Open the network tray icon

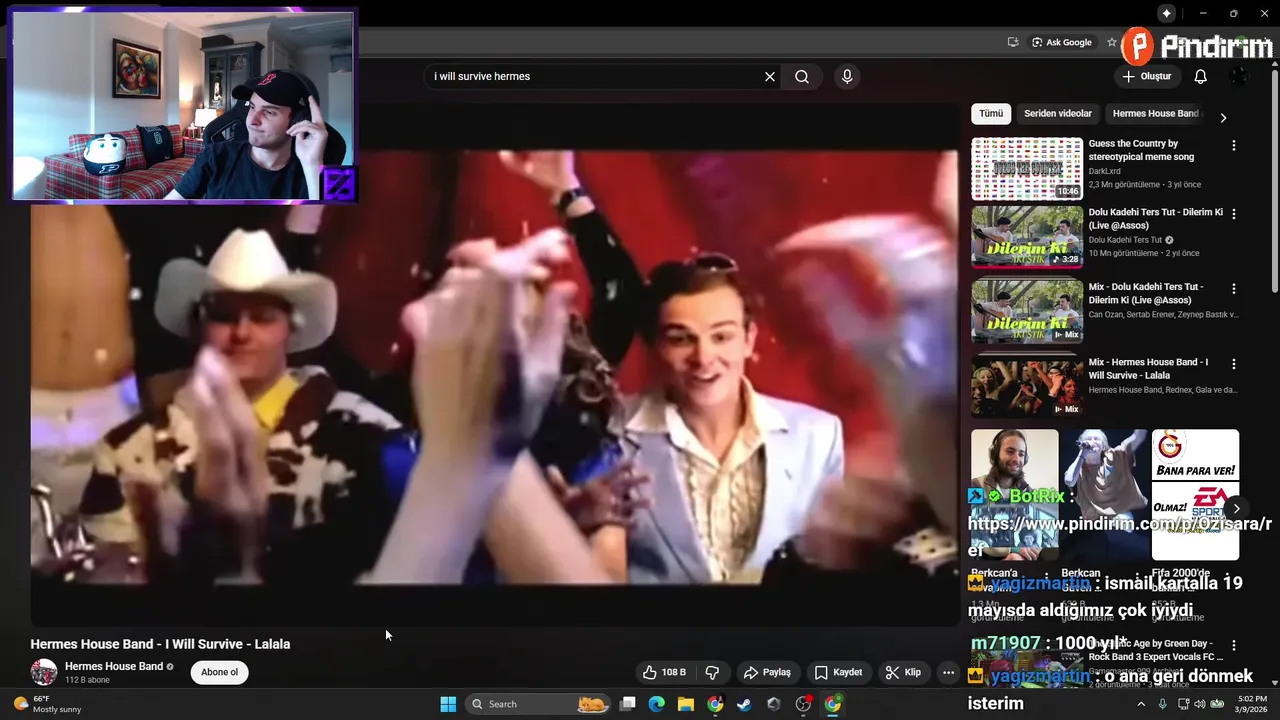click(1182, 704)
